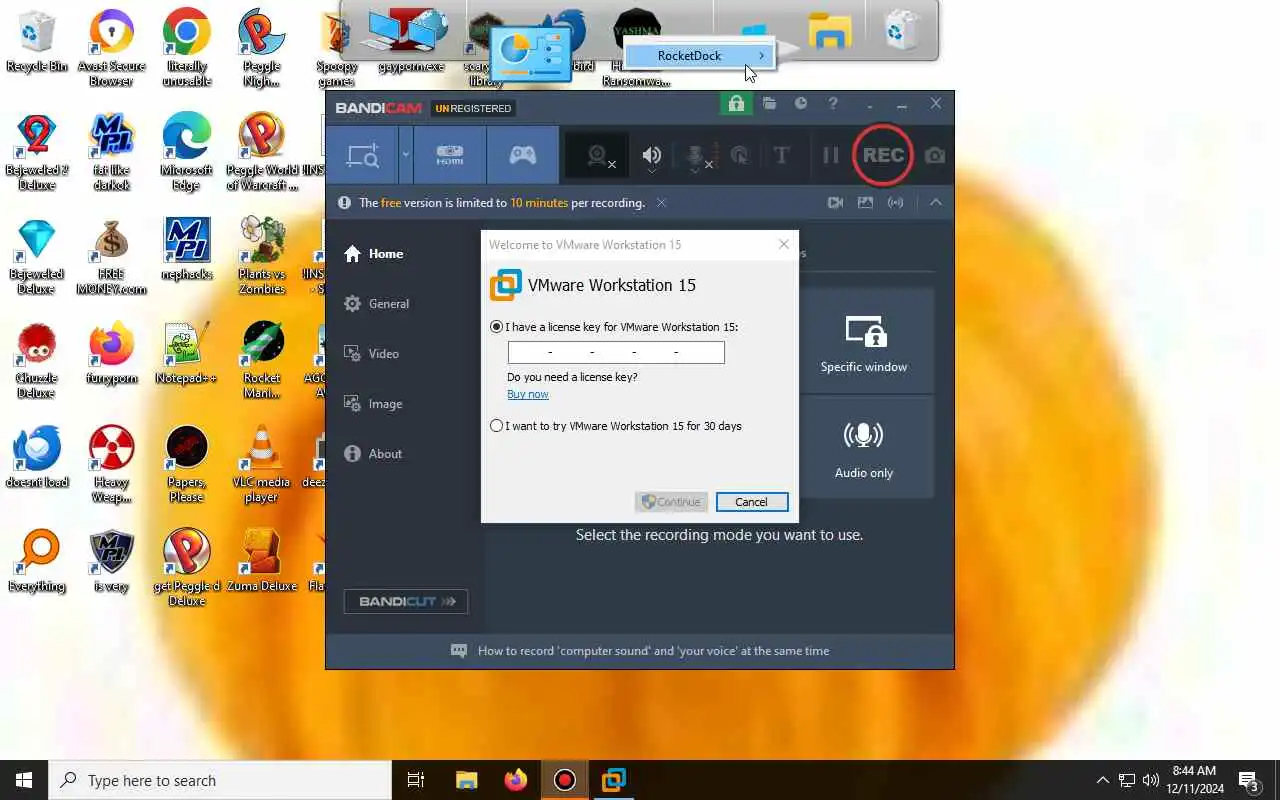Select the Notepad++ desktop shortcut
The height and width of the screenshot is (800, 1280).
(x=186, y=352)
